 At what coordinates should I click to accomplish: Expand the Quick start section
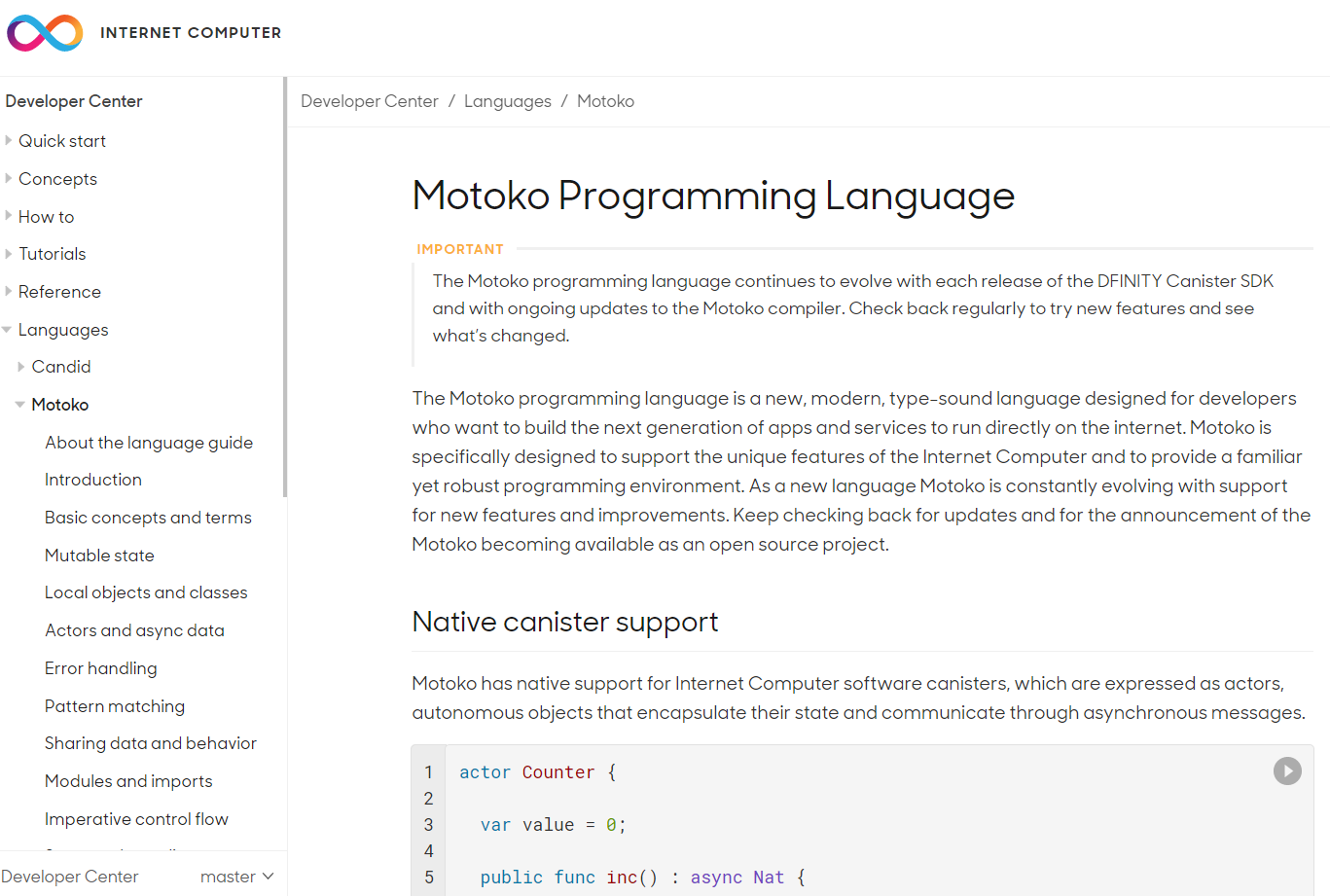click(9, 140)
